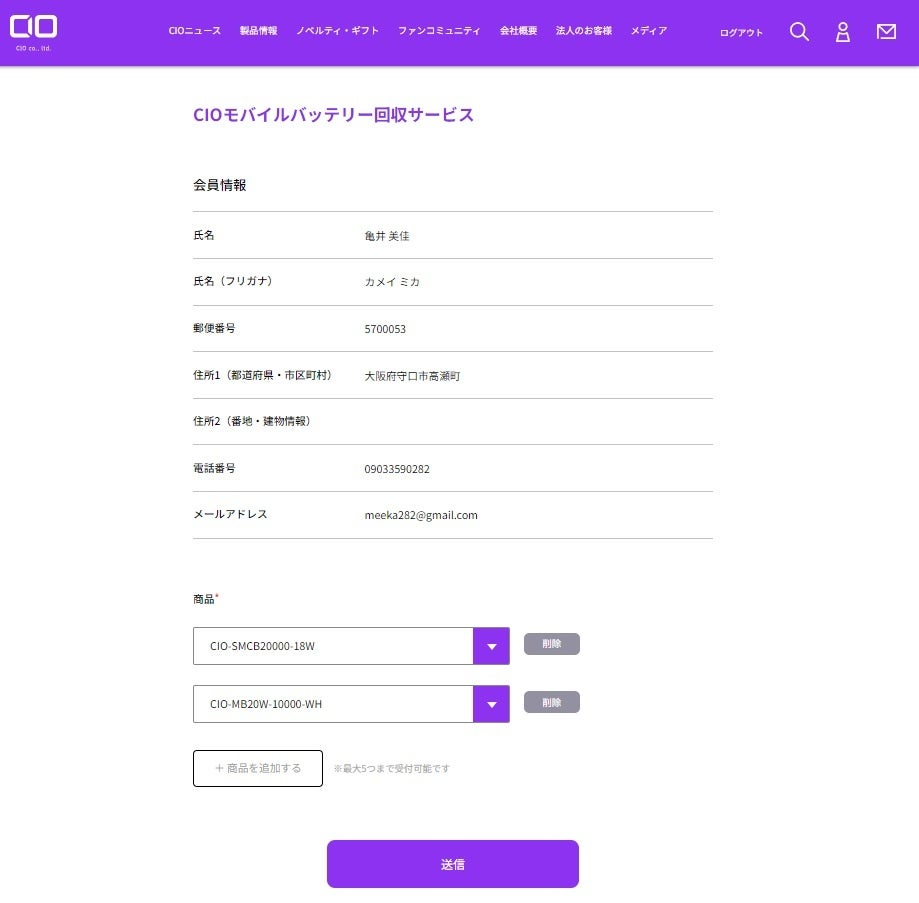The height and width of the screenshot is (903, 919).
Task: Open the search magnifier icon
Action: tap(799, 32)
